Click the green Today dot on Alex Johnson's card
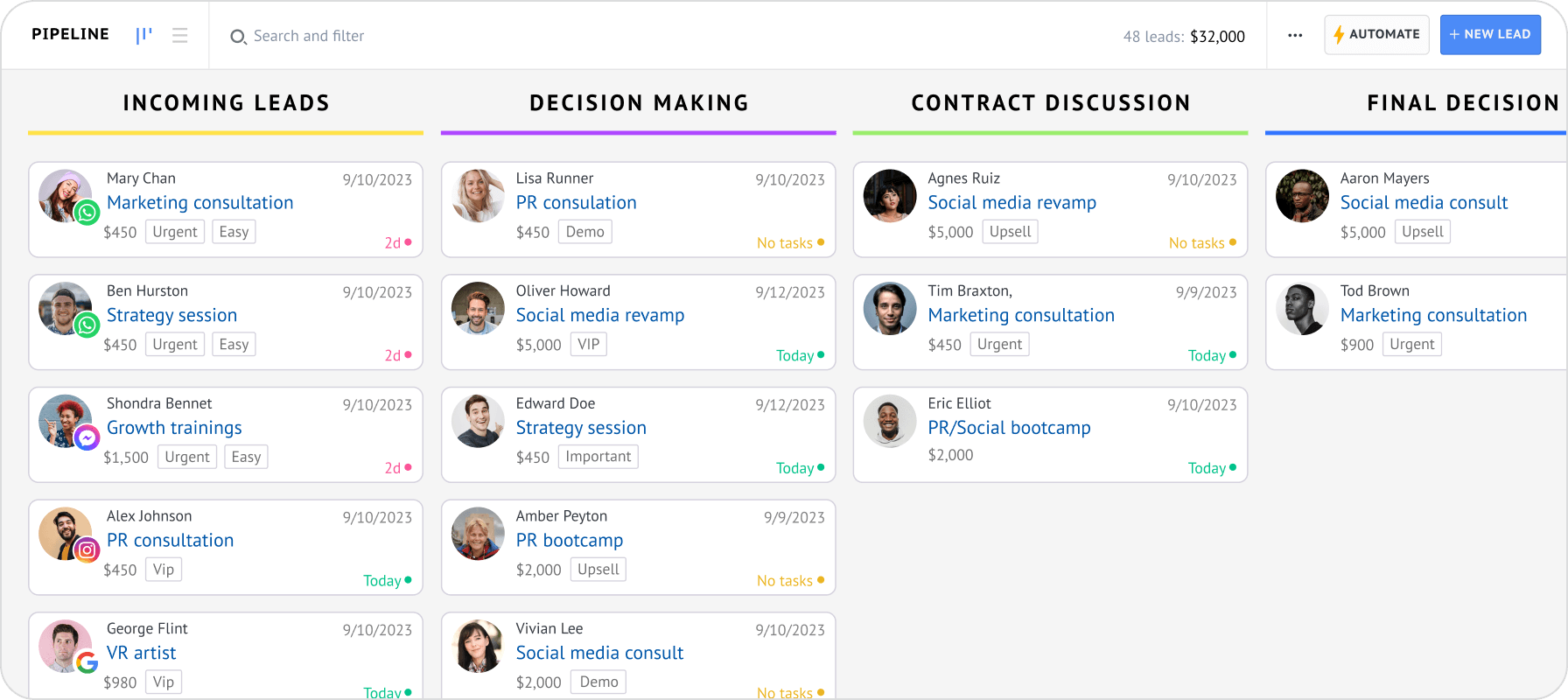Image resolution: width=1568 pixels, height=700 pixels. 409,580
